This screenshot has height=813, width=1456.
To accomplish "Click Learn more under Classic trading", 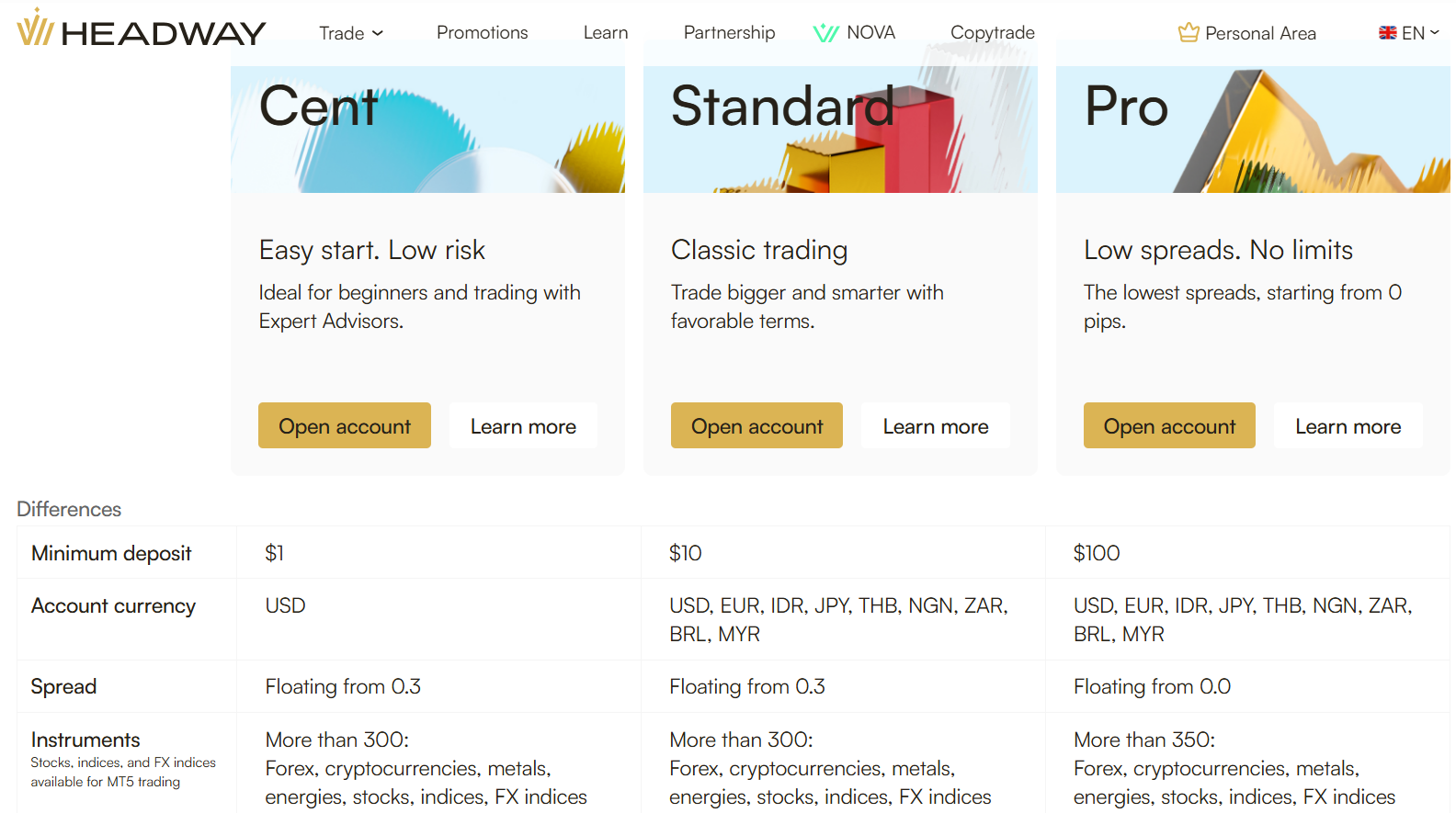I will 935,426.
